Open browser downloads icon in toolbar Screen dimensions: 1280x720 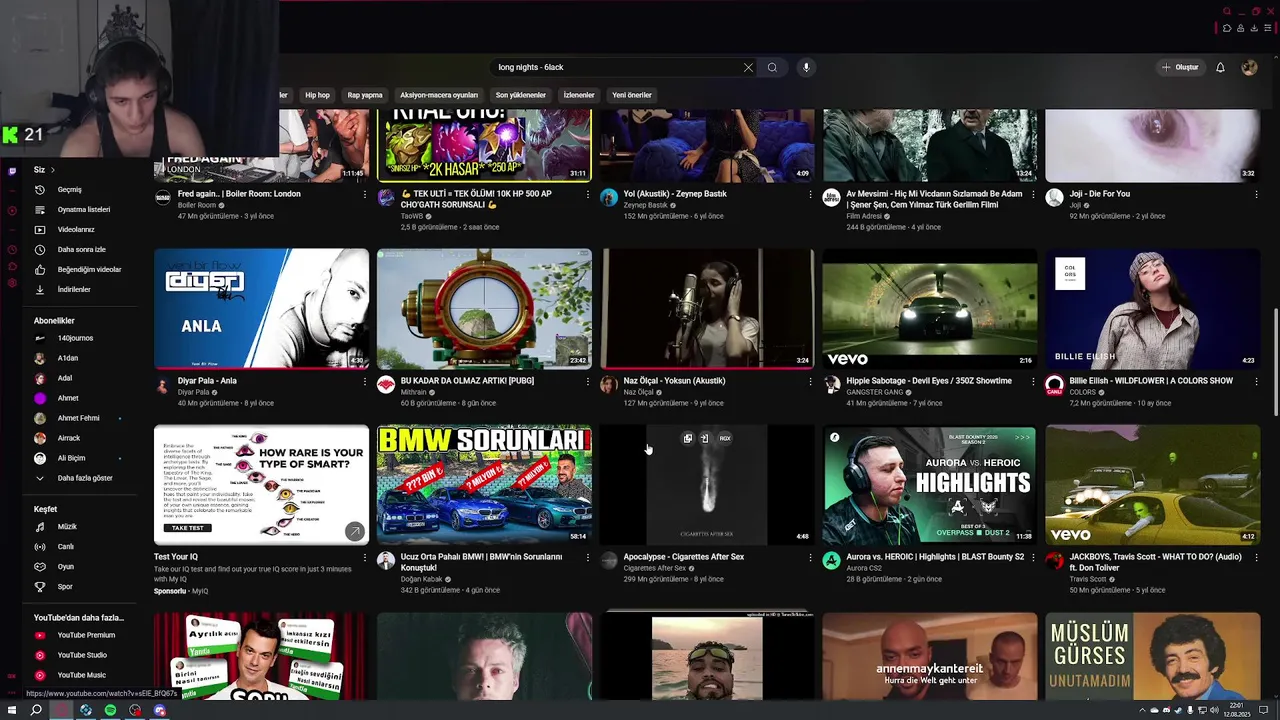[1254, 28]
